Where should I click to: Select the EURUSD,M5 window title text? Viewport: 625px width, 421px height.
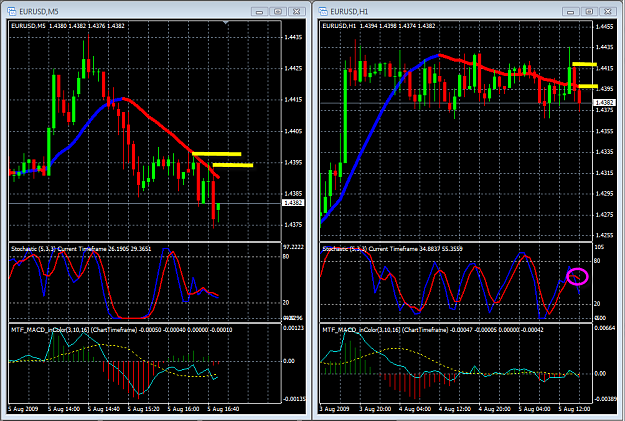click(x=39, y=12)
